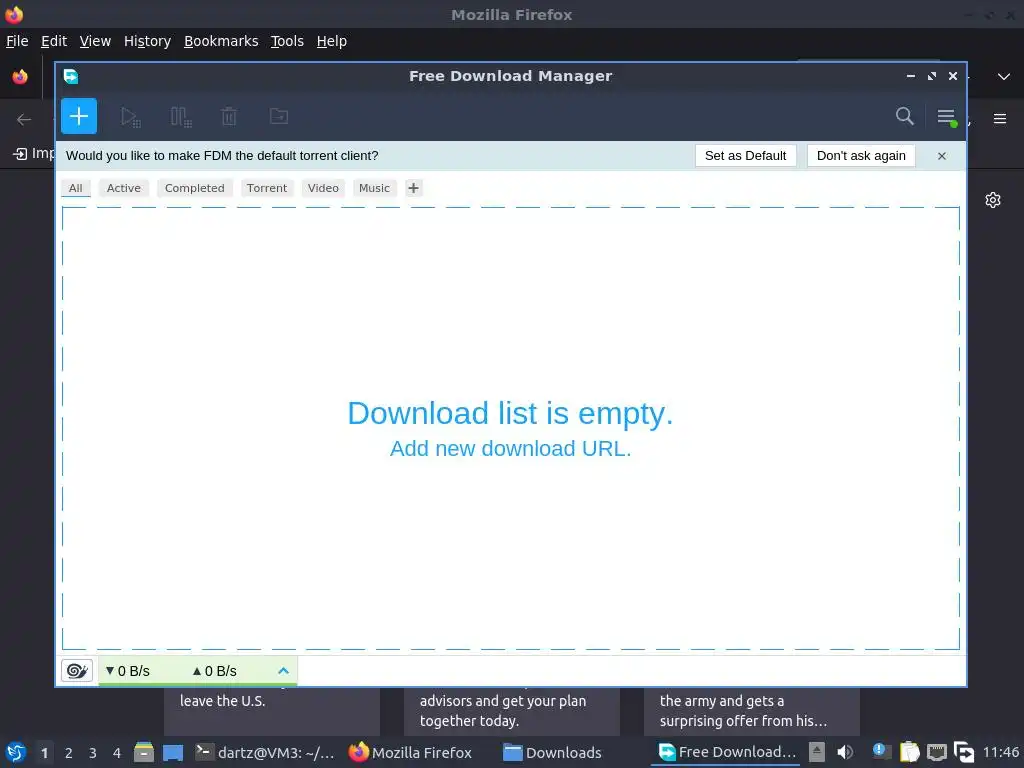Switch to Mozilla Firefox in the taskbar
1024x768 pixels.
click(x=410, y=753)
